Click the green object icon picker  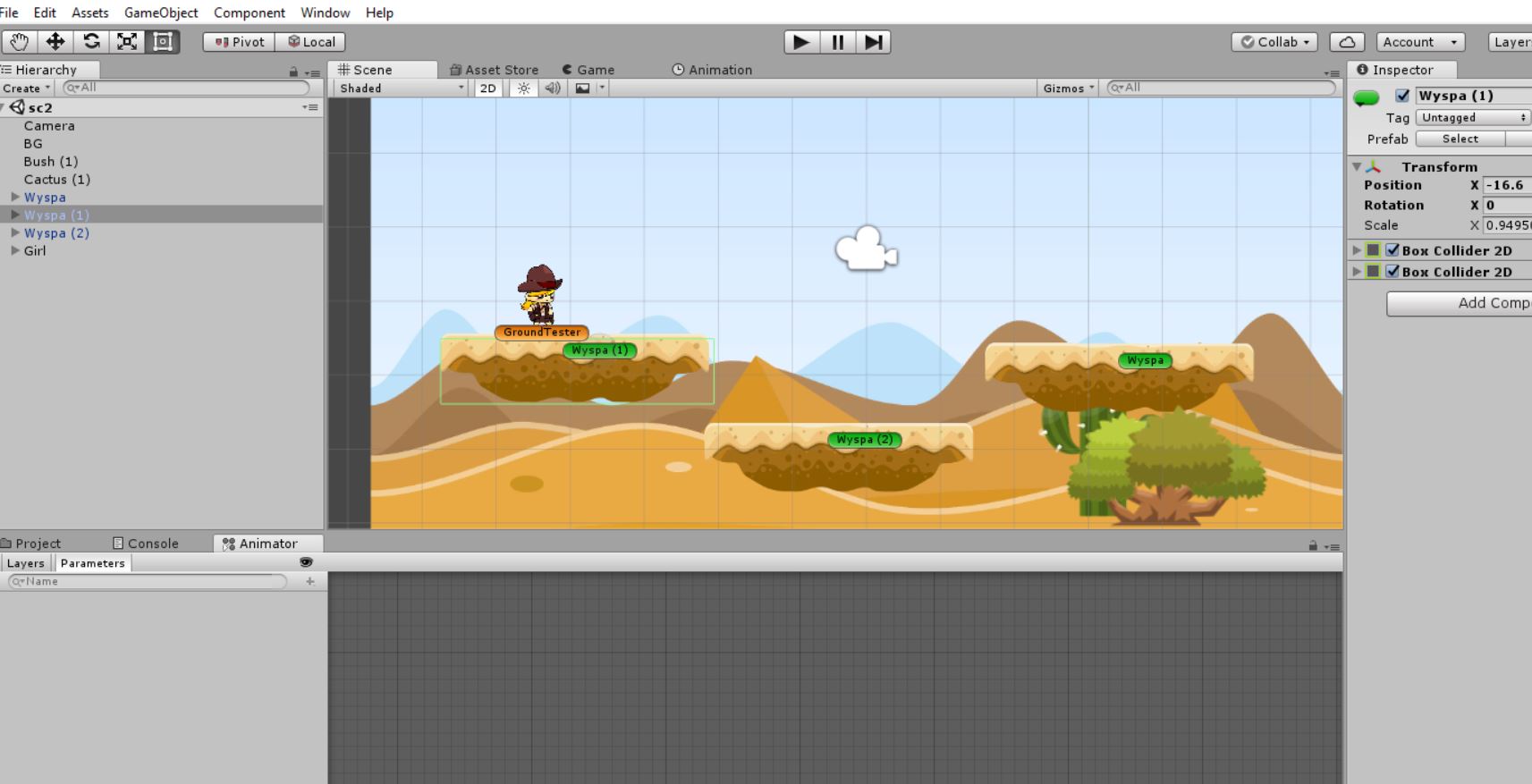1367,98
